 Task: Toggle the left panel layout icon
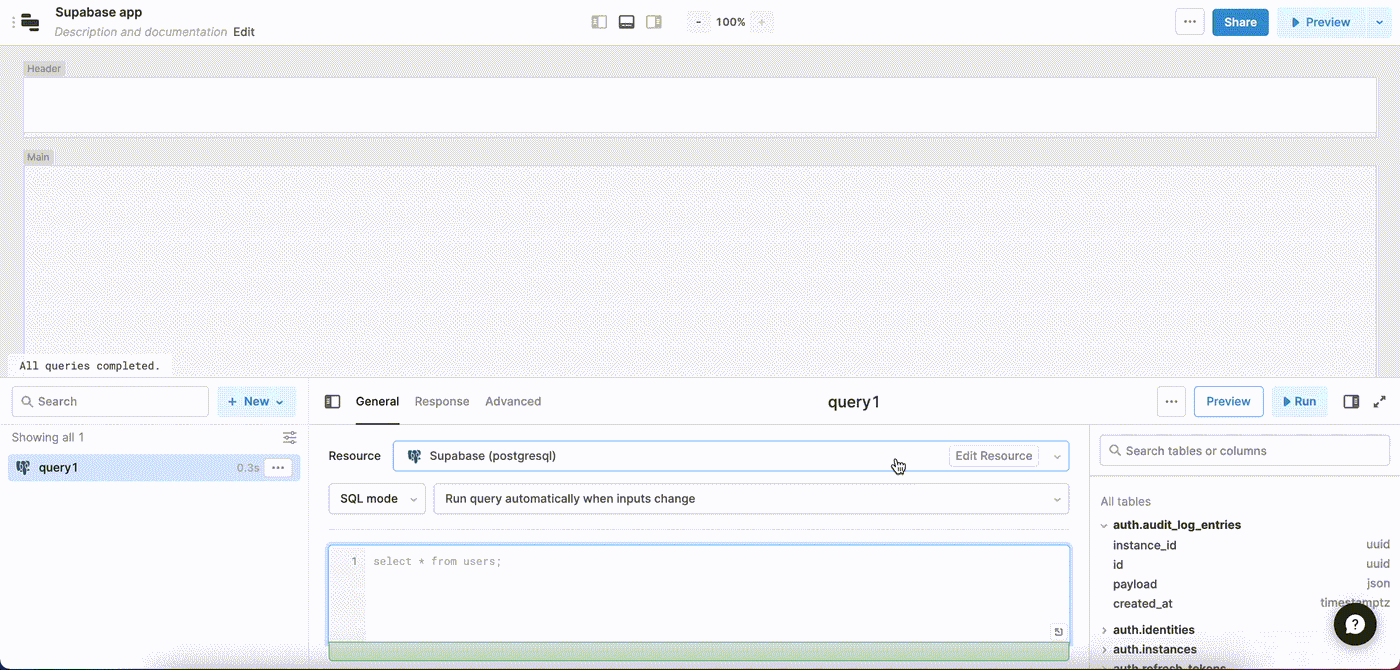[599, 22]
